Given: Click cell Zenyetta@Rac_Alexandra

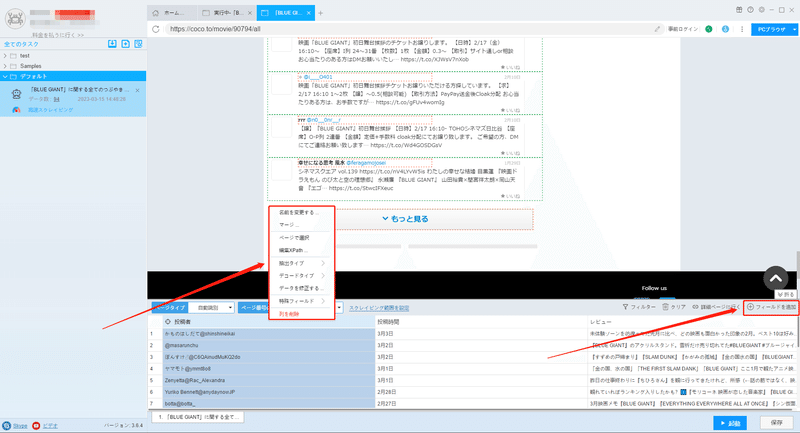Looking at the screenshot, I should click(x=269, y=380).
